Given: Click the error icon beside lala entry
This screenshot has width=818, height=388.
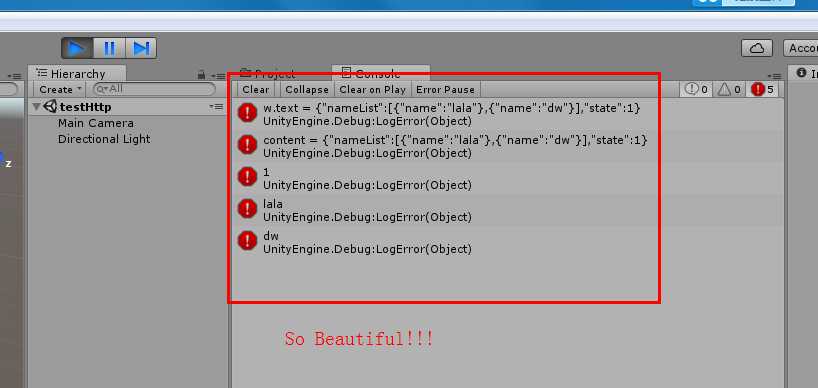Looking at the screenshot, I should point(247,209).
